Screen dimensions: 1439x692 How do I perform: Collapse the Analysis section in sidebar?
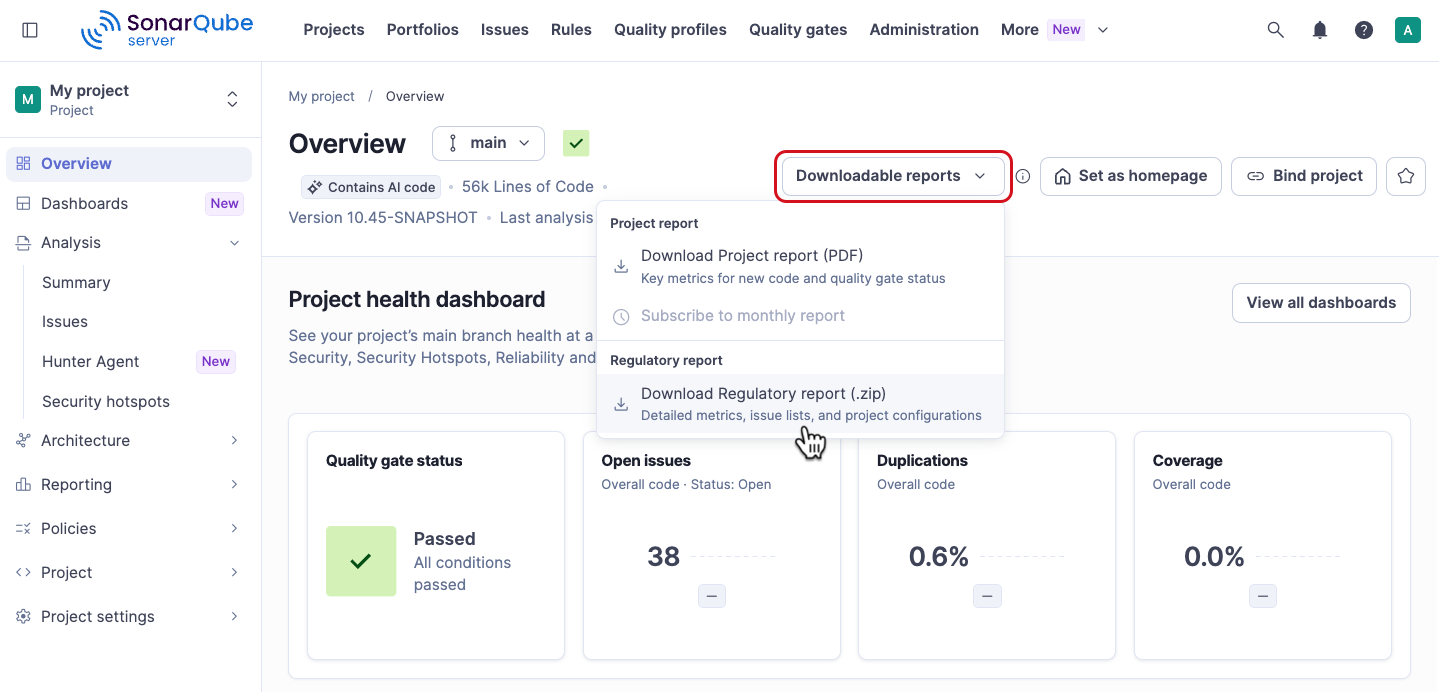click(235, 243)
